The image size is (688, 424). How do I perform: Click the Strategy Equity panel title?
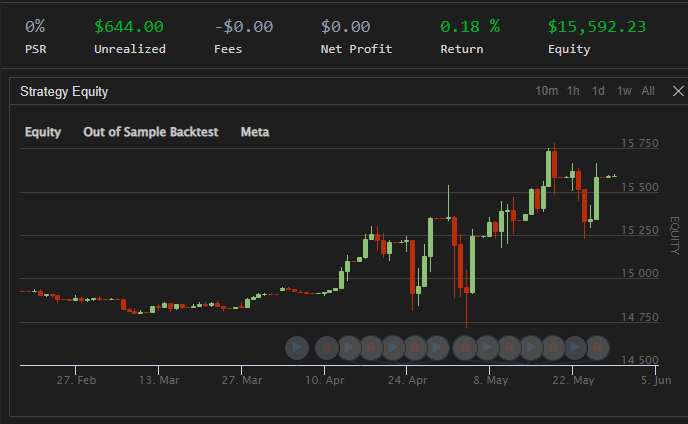[x=64, y=91]
